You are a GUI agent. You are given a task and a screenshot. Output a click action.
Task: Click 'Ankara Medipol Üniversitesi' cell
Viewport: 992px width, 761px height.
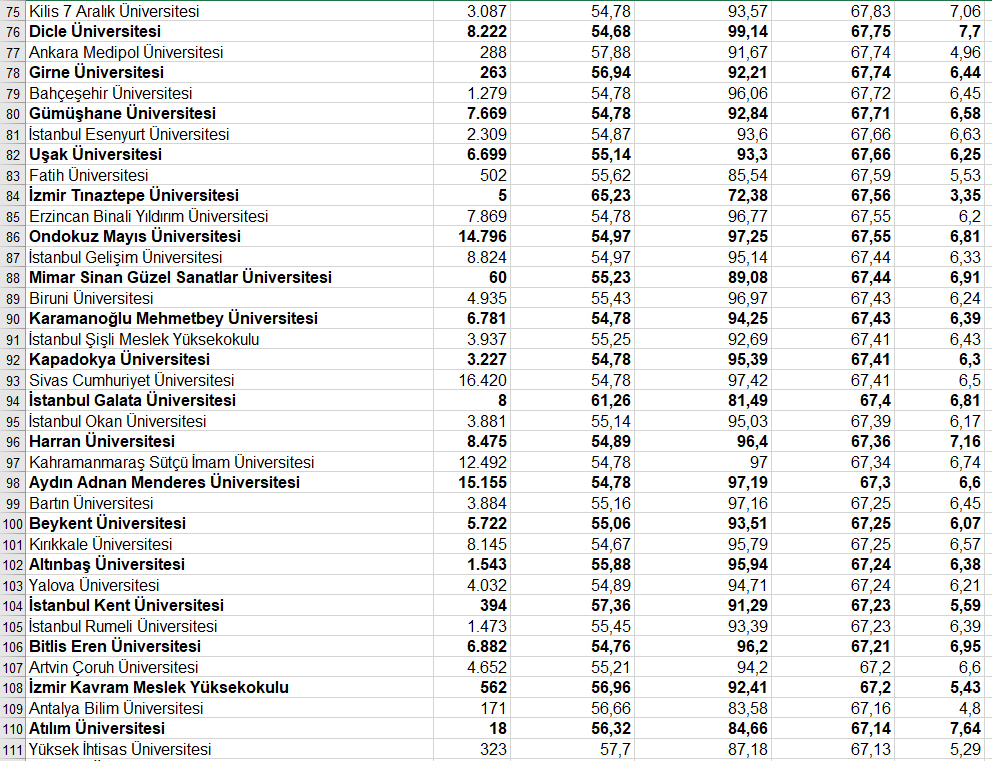(229, 52)
